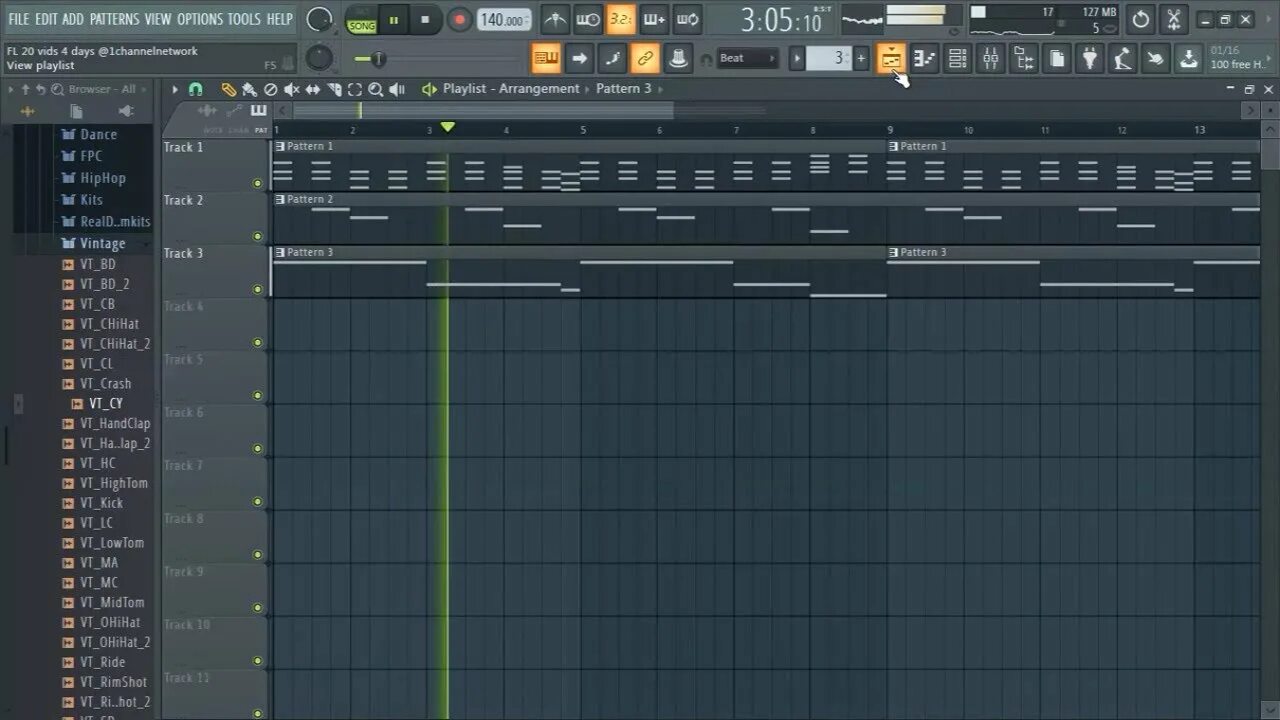Screen dimensions: 1280x720
Task: Open the channel rack view icon
Action: click(x=957, y=58)
